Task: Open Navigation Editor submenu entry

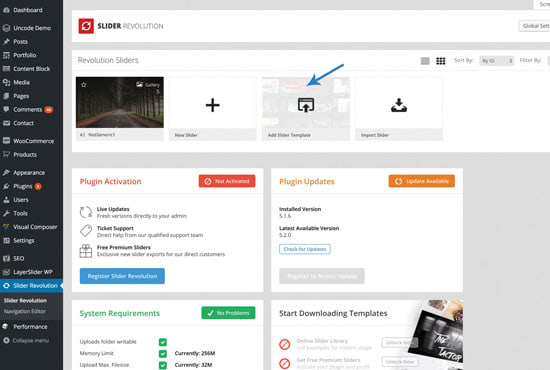Action: (x=25, y=311)
